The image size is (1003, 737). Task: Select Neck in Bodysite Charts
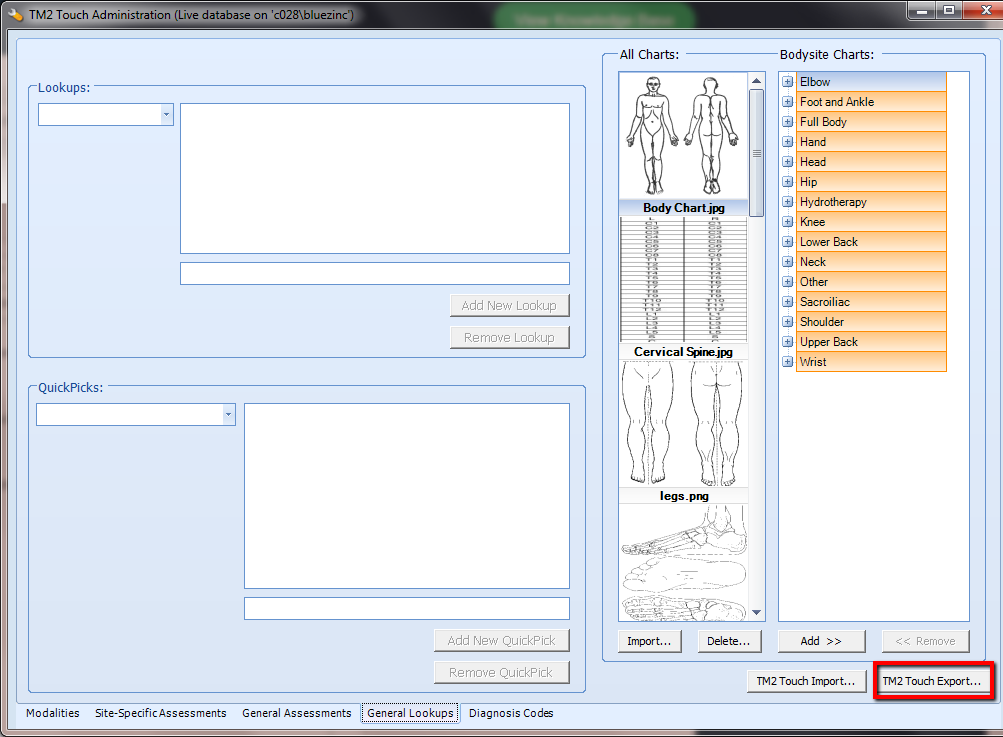(871, 262)
